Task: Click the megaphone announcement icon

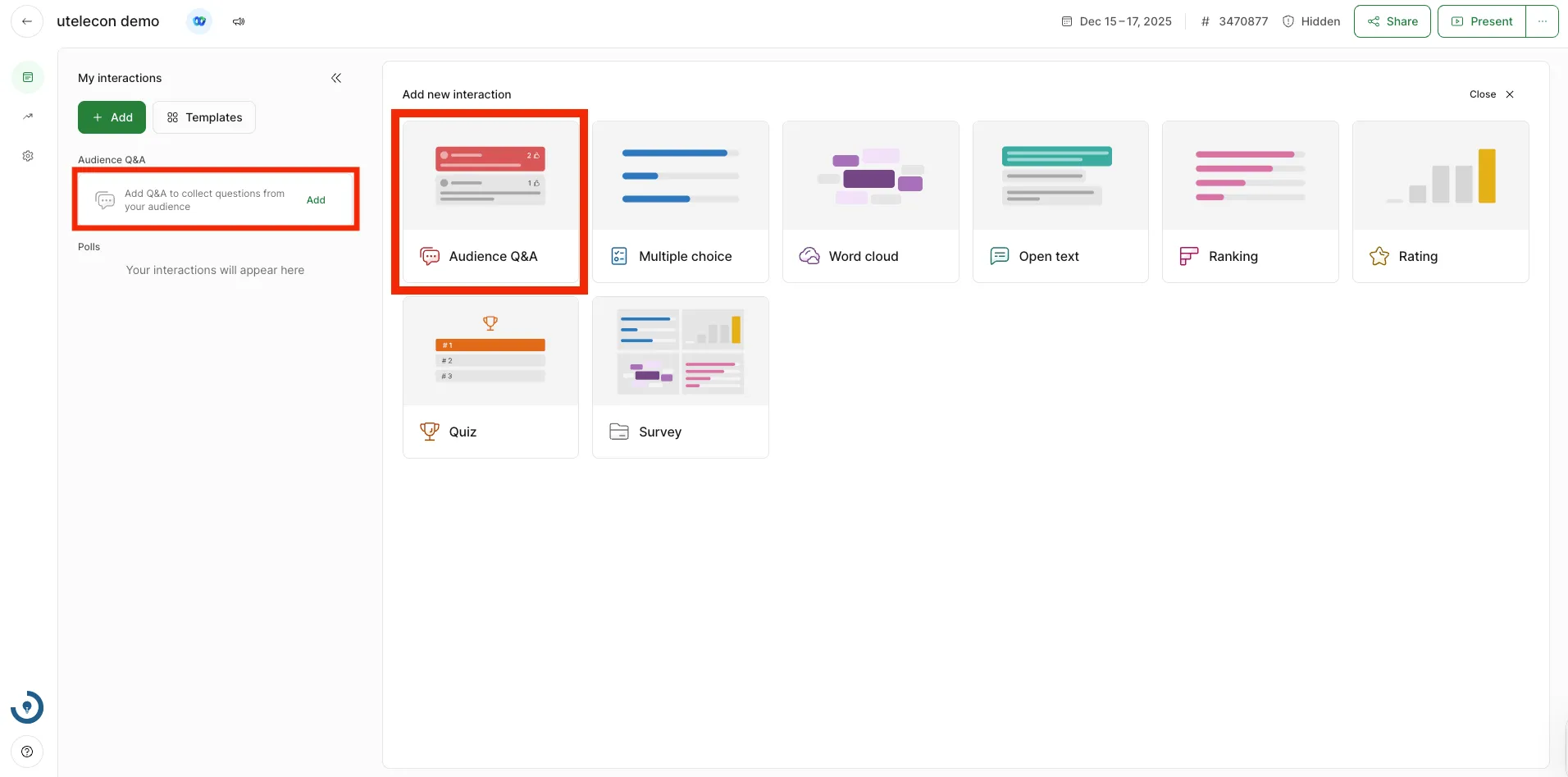Action: 239,21
